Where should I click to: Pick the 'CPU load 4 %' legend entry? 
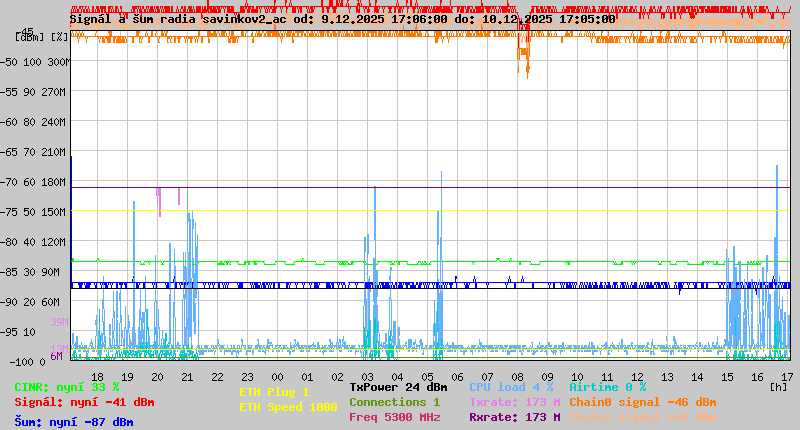(511, 387)
